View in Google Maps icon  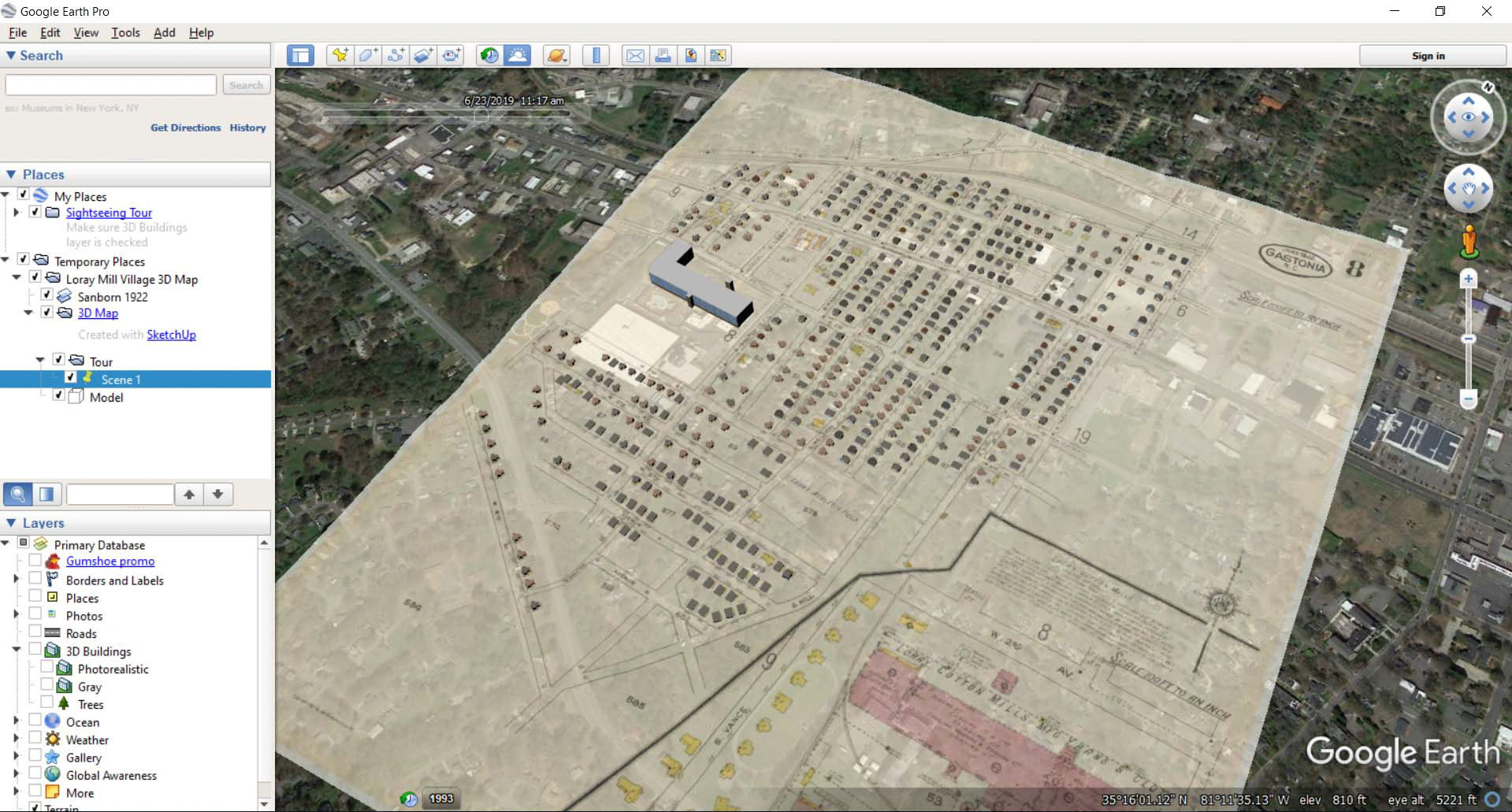[x=719, y=55]
